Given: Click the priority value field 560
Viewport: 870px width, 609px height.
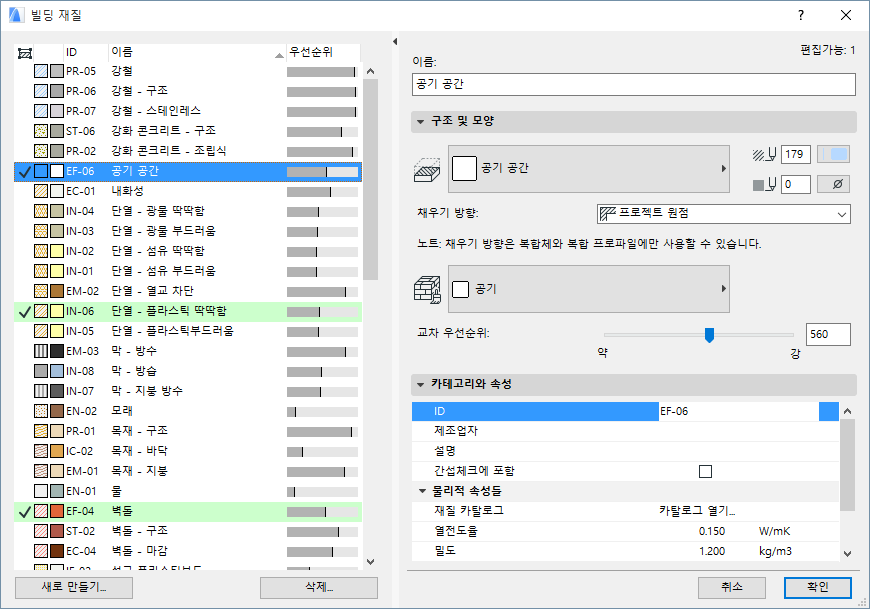Looking at the screenshot, I should coord(828,334).
